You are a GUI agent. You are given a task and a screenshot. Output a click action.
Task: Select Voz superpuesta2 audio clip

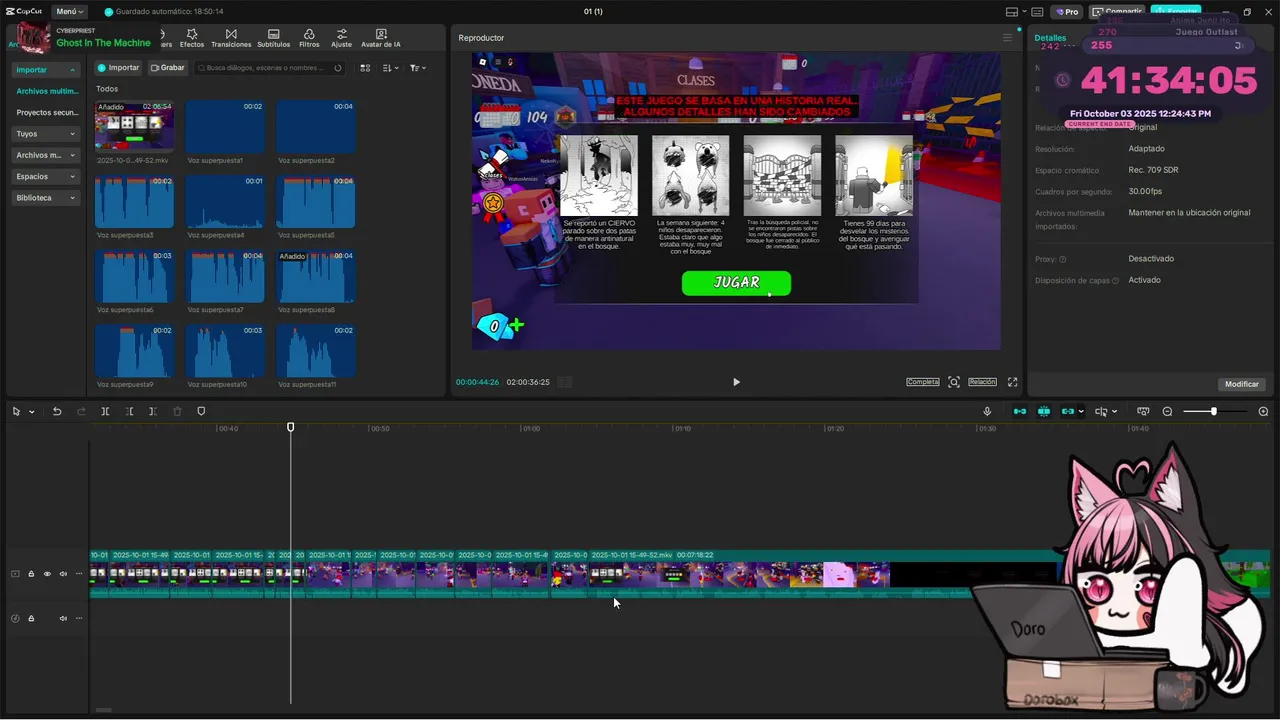316,126
